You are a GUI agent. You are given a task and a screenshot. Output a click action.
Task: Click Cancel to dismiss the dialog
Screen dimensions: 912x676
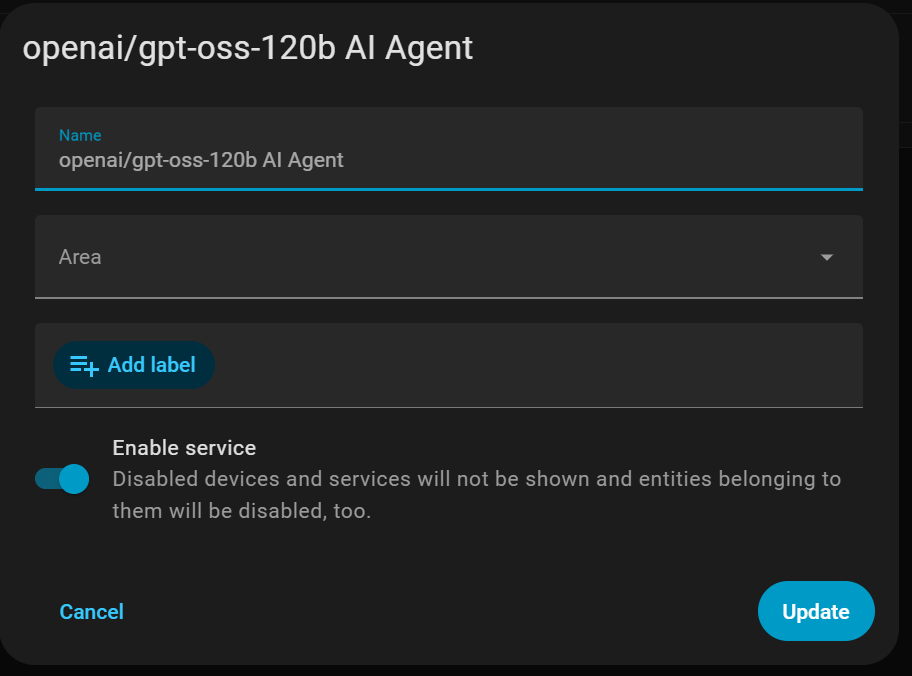coord(91,611)
